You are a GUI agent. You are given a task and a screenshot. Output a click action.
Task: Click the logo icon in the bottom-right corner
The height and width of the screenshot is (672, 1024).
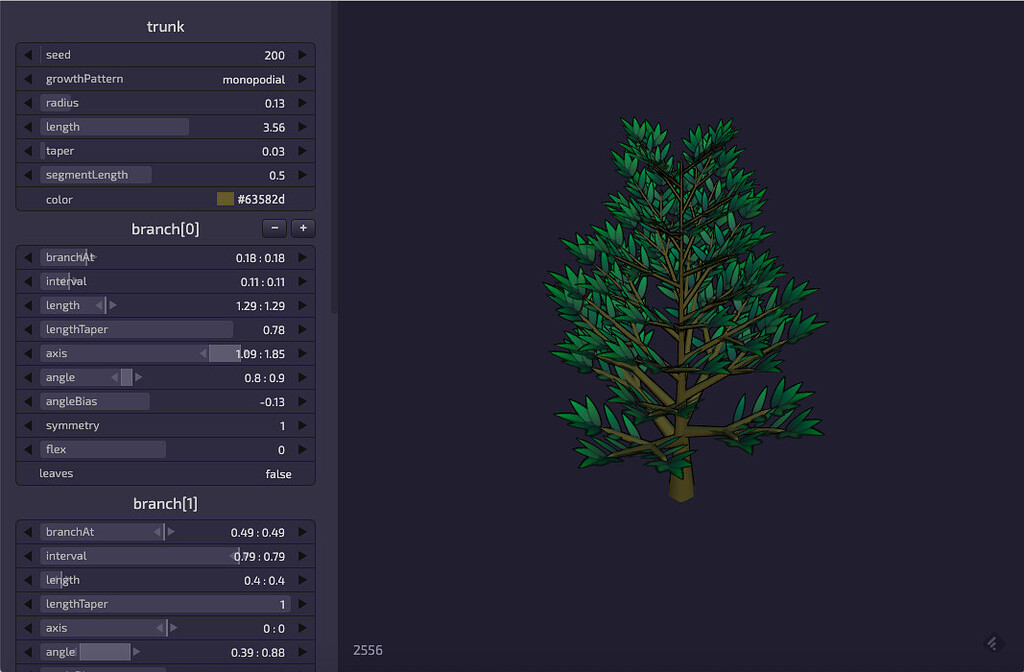pyautogui.click(x=992, y=642)
